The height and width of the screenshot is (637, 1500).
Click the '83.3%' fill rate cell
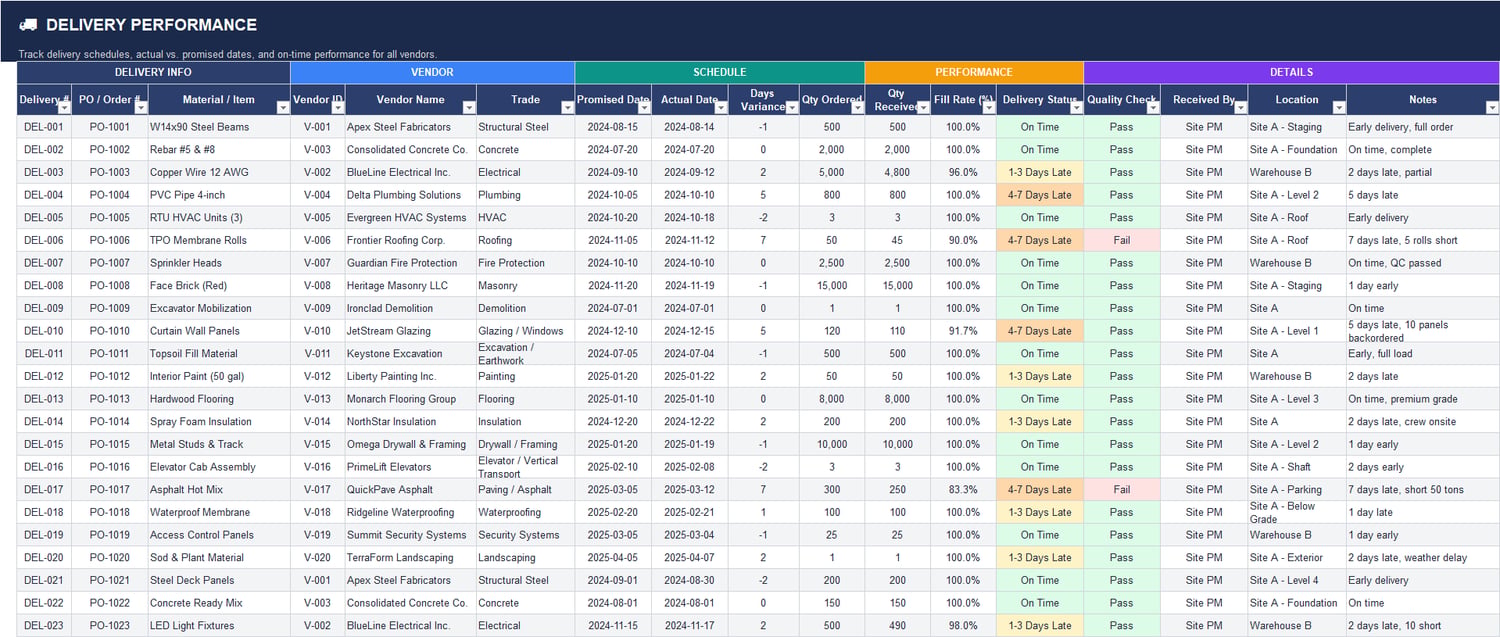click(x=963, y=490)
